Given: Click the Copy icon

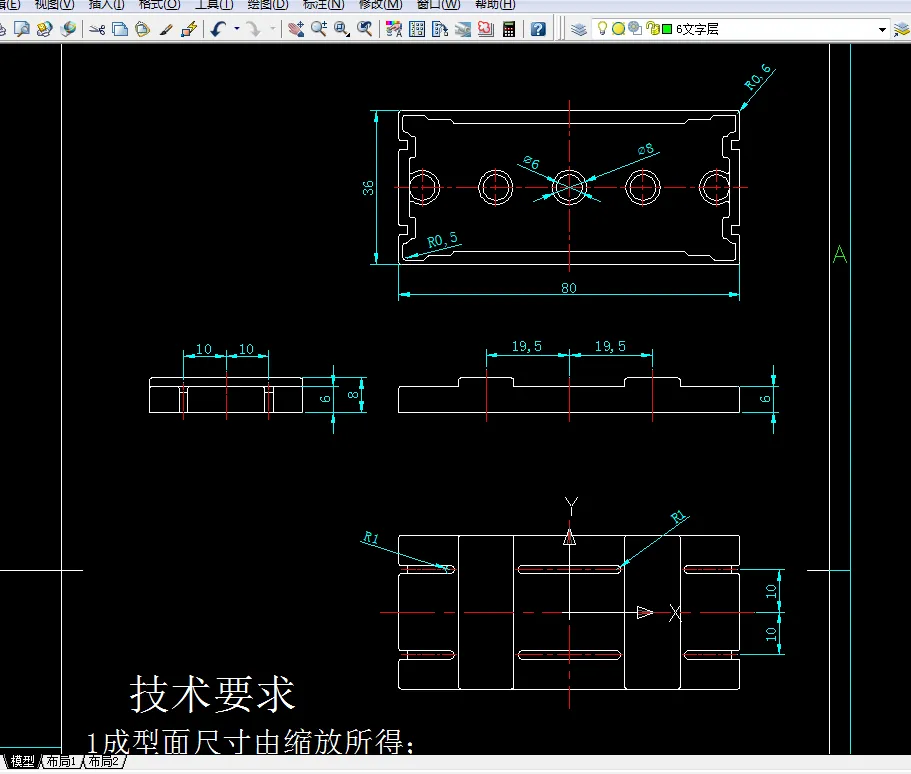Looking at the screenshot, I should tap(120, 29).
